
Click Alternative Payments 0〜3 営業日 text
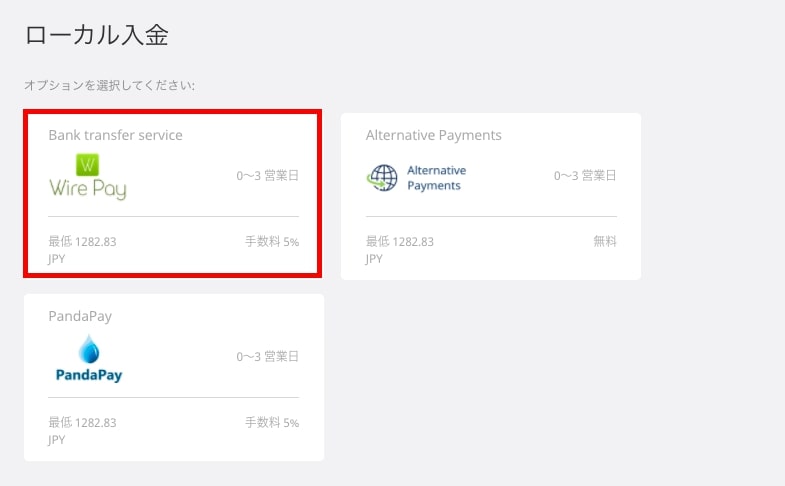pos(585,176)
